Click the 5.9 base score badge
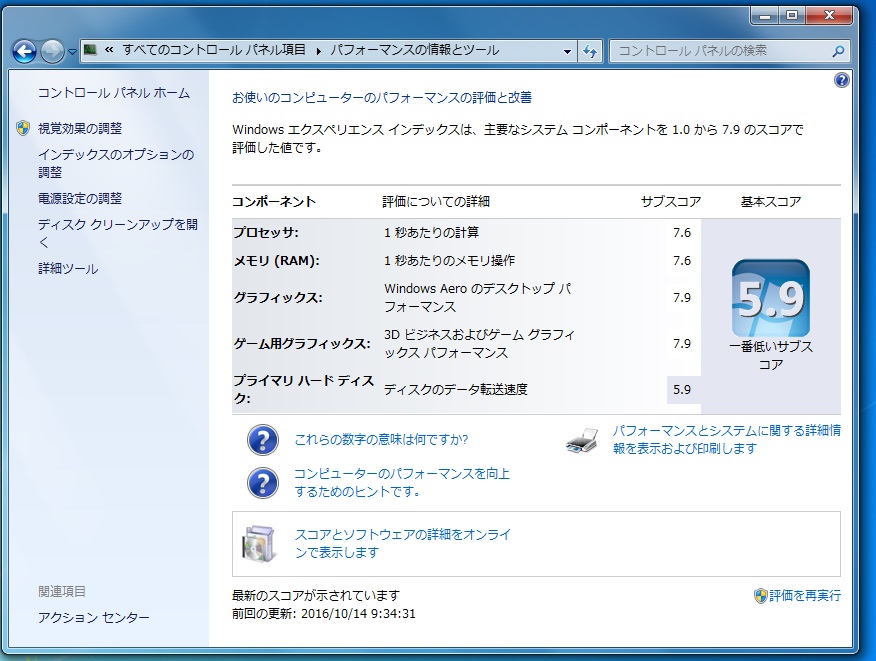Image resolution: width=876 pixels, height=661 pixels. tap(770, 298)
